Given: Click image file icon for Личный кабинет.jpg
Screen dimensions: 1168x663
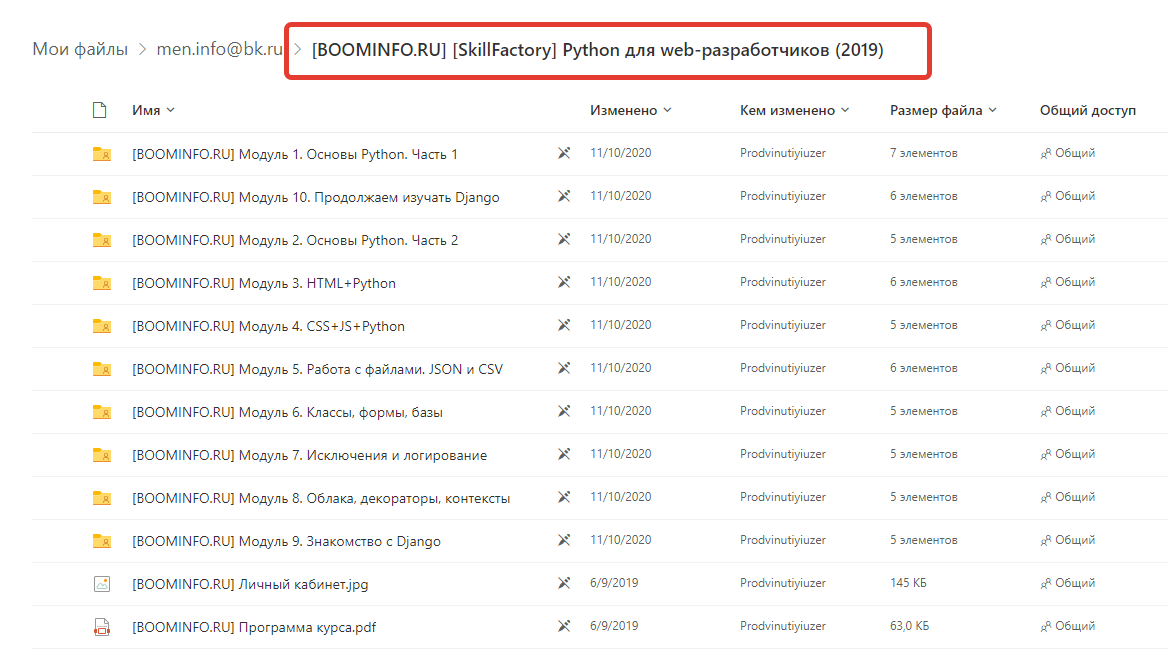Looking at the screenshot, I should [x=102, y=584].
